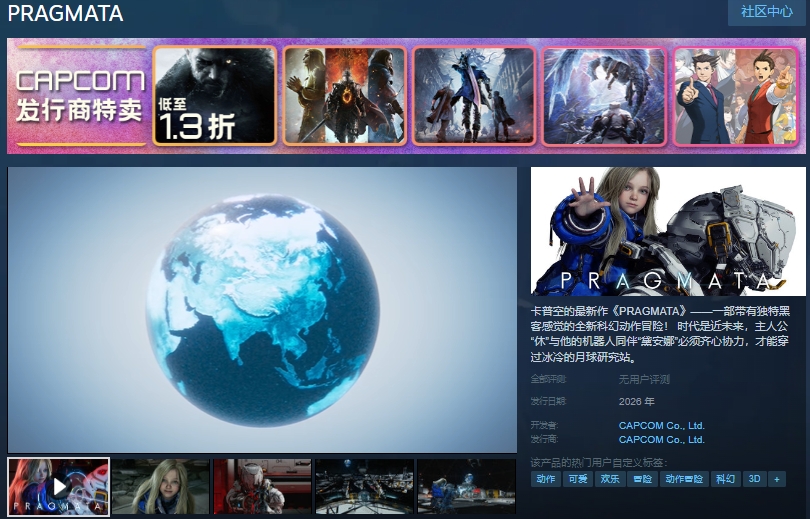
Task: Click the PRAGMATA header capsule image
Action: (x=668, y=231)
